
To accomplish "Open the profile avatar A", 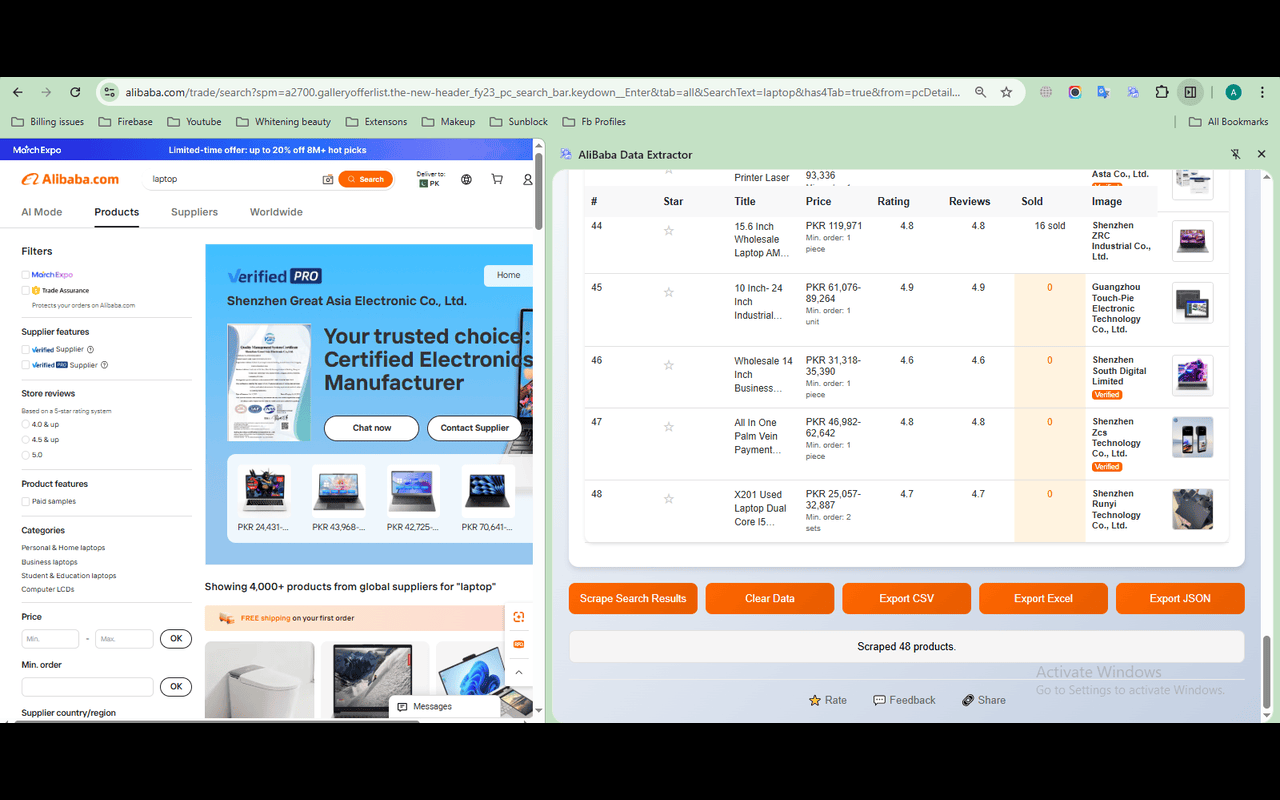I will pyautogui.click(x=1233, y=92).
